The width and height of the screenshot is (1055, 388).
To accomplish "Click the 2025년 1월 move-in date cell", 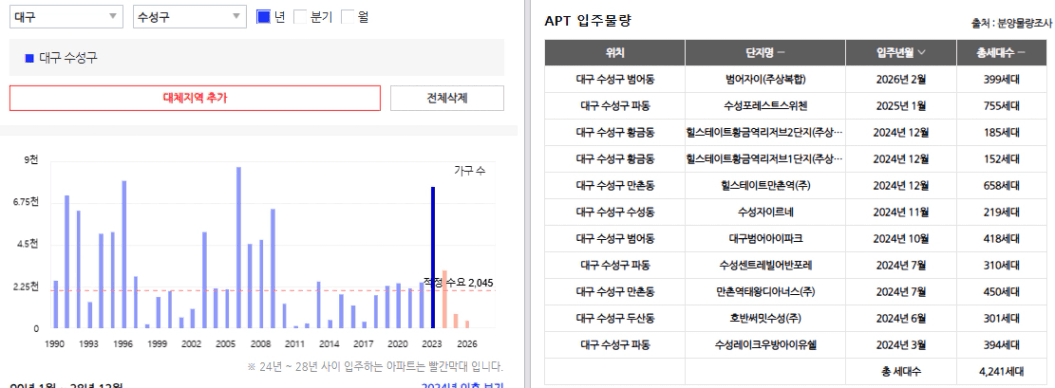I will point(901,106).
